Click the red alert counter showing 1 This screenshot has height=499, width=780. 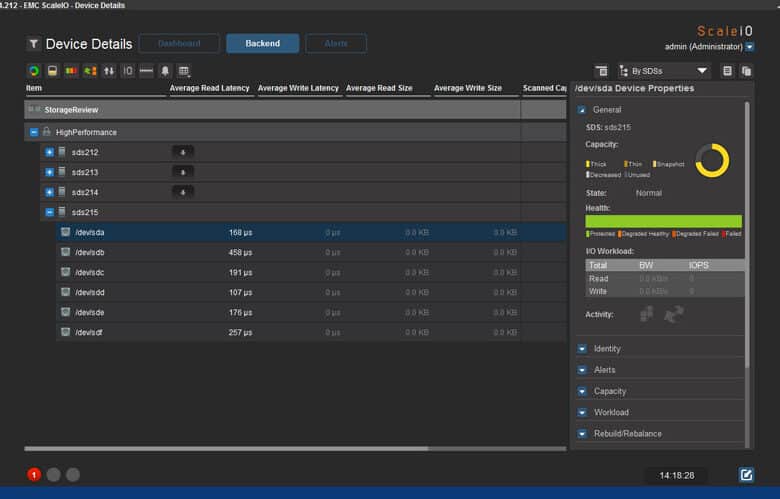(x=34, y=475)
